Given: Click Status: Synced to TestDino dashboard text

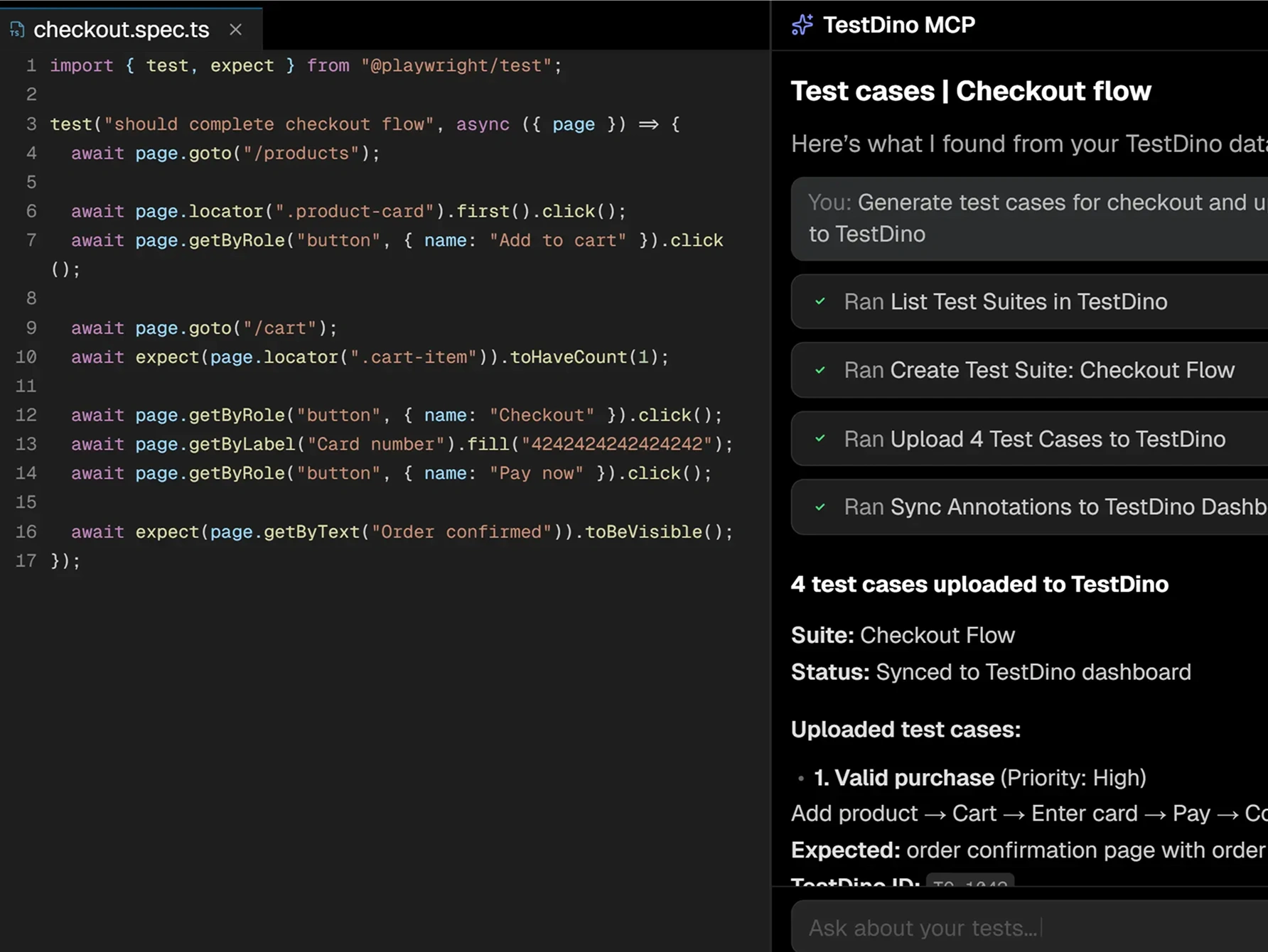Looking at the screenshot, I should coord(991,672).
